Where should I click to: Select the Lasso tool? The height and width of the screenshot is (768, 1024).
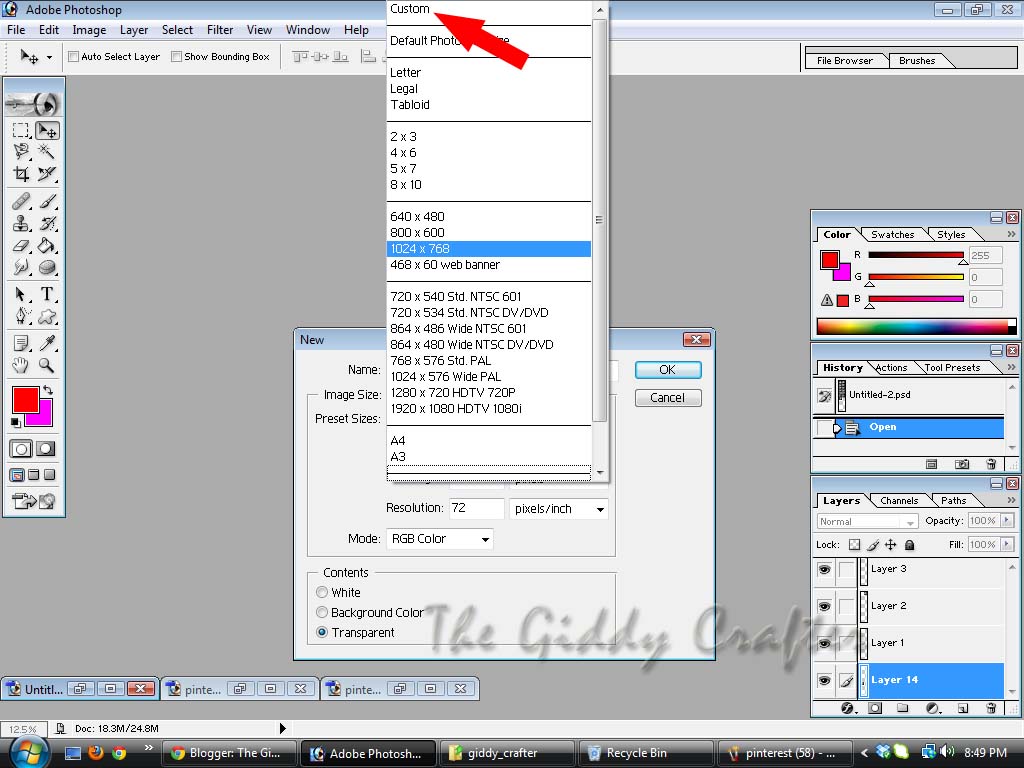[21, 152]
